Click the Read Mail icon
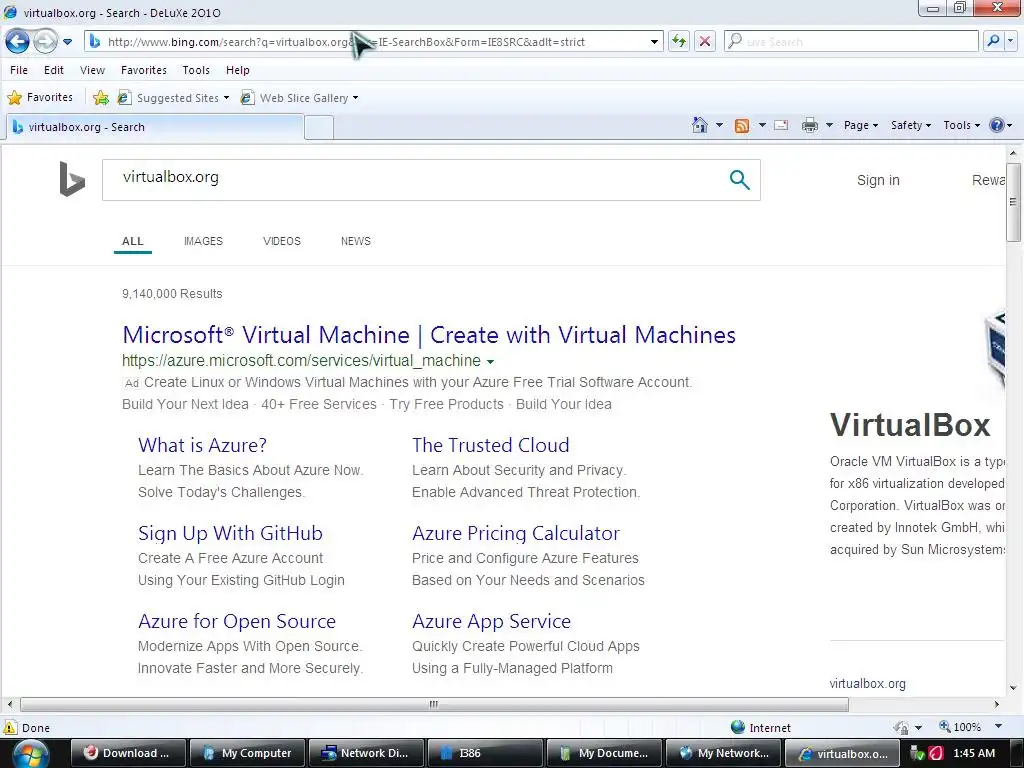This screenshot has width=1024, height=768. 781,125
